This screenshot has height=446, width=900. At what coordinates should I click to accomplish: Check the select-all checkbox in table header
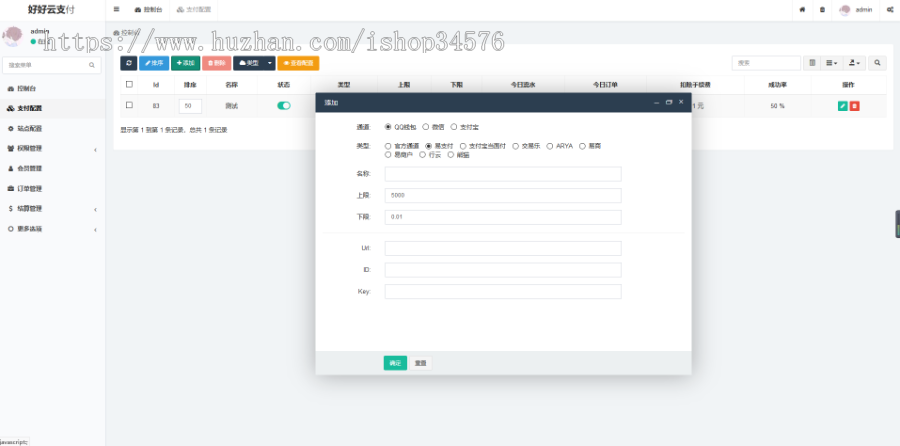[129, 84]
